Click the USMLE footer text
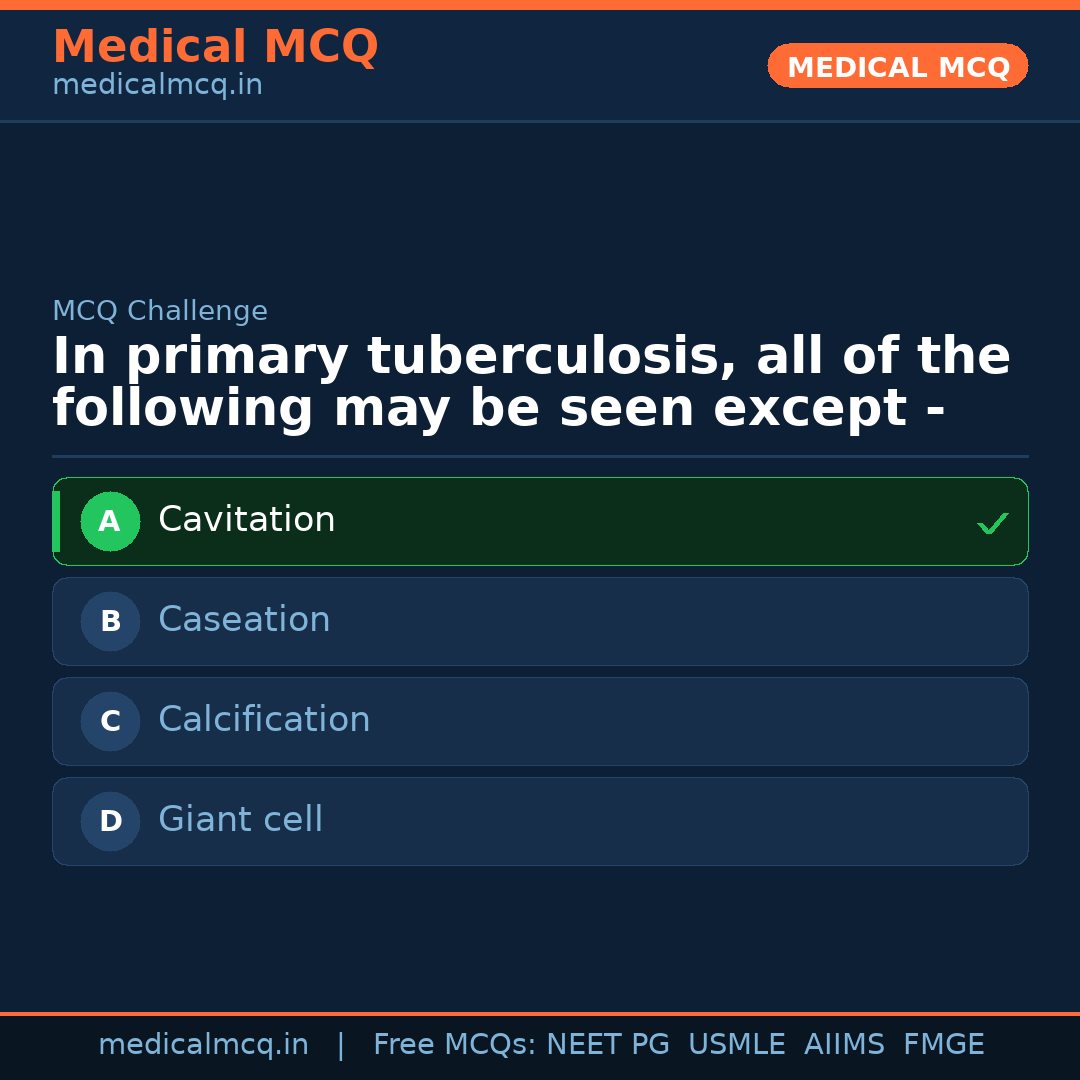1080x1080 pixels. (736, 1045)
